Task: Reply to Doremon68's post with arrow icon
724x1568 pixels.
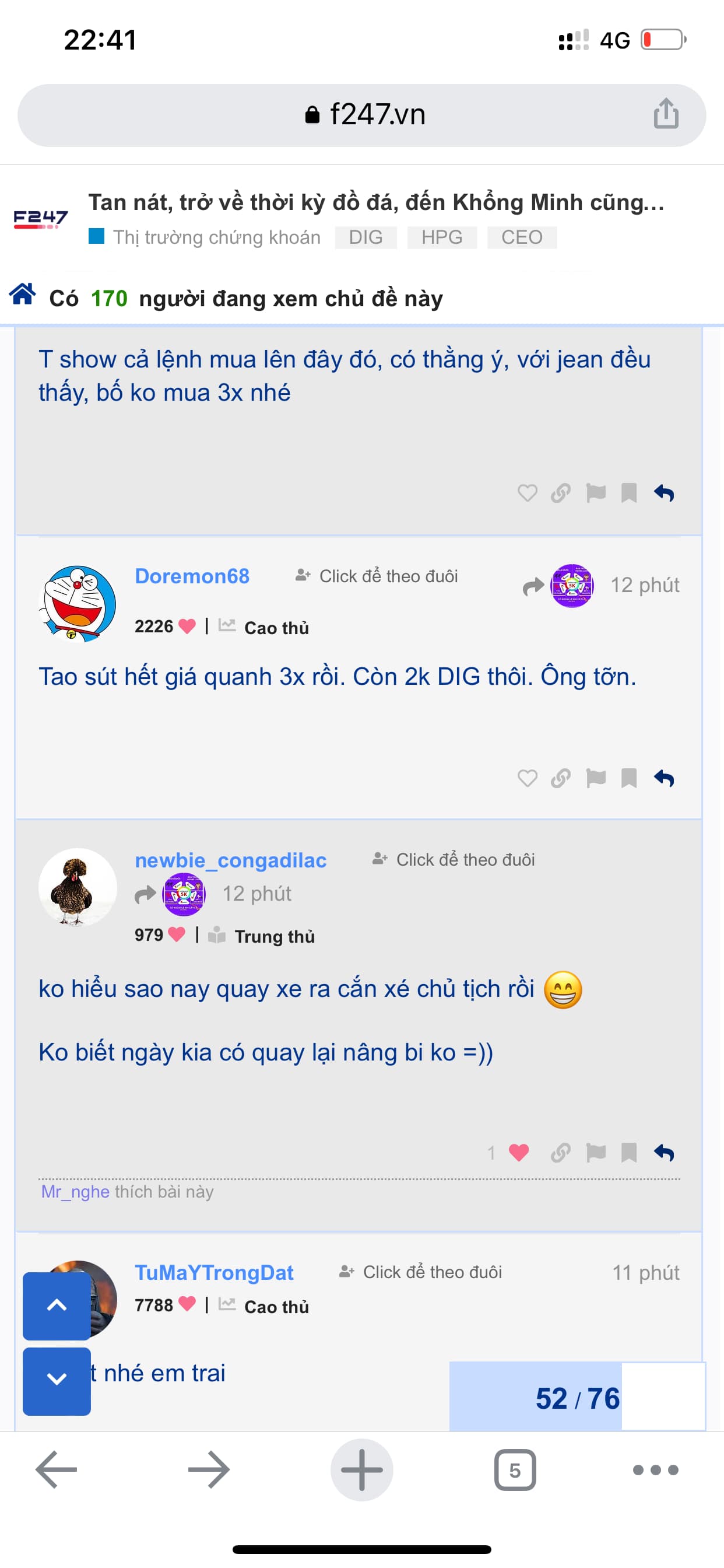Action: click(664, 778)
